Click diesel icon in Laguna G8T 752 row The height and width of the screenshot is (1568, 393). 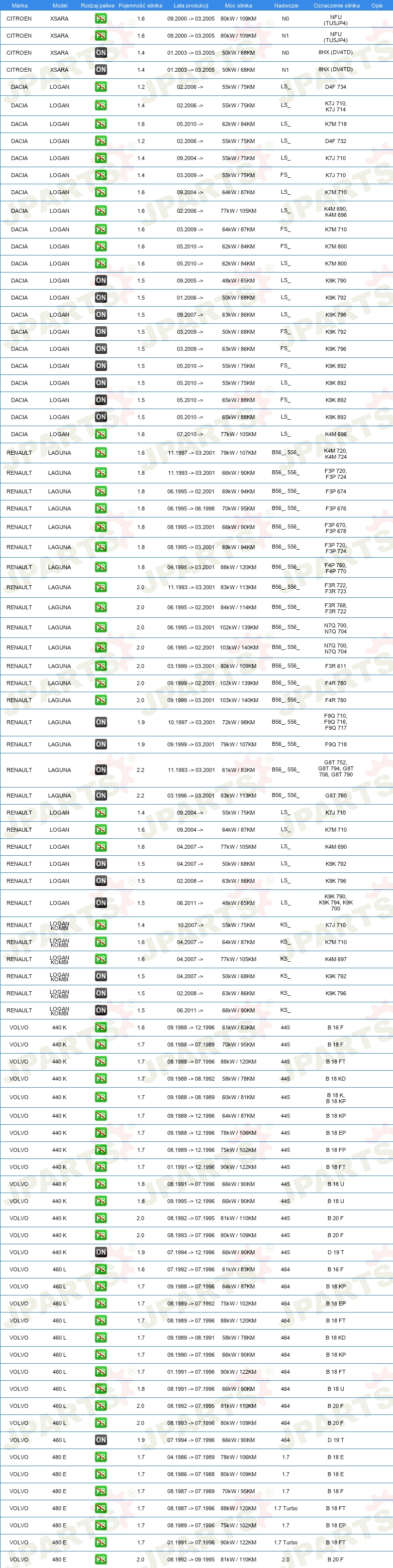click(x=101, y=770)
